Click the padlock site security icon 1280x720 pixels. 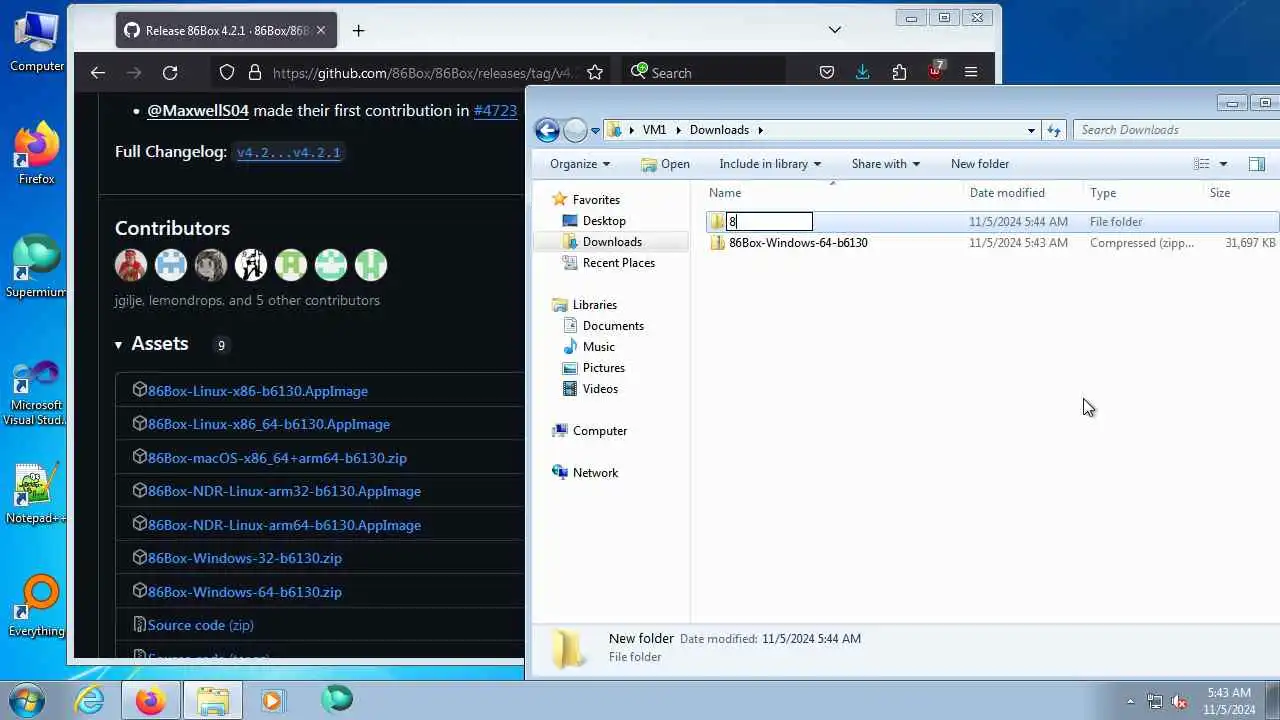click(x=254, y=72)
